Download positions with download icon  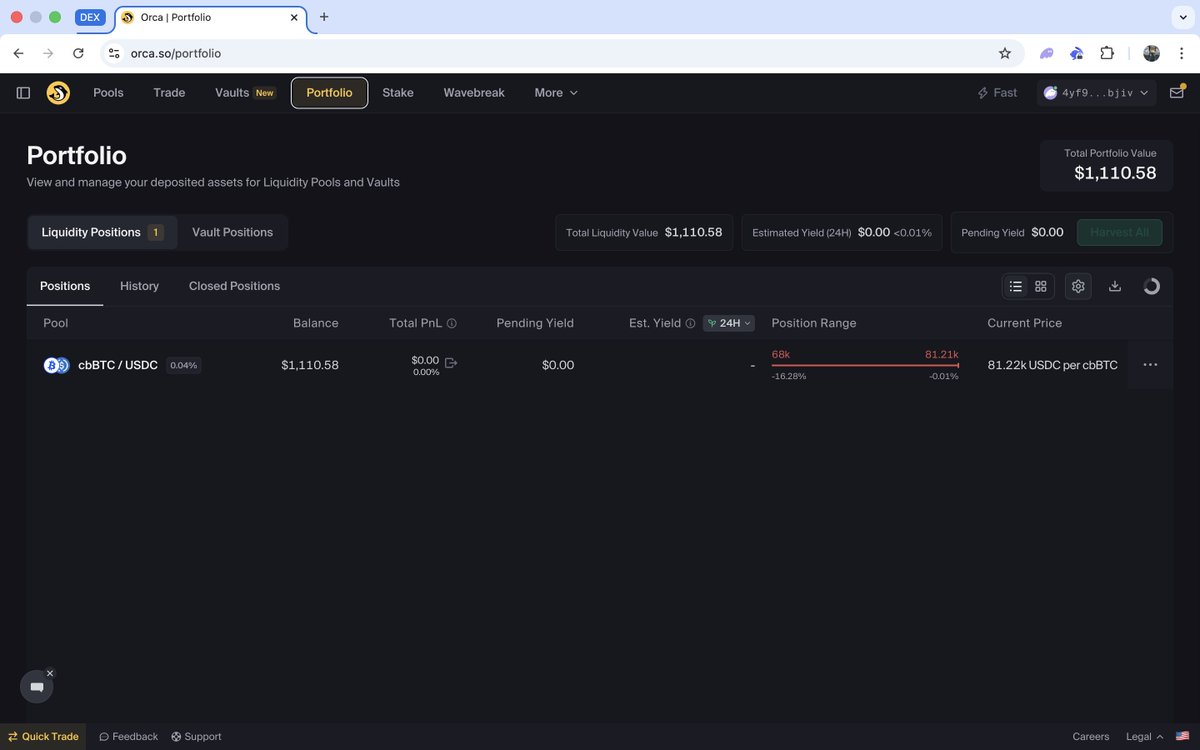point(1115,286)
